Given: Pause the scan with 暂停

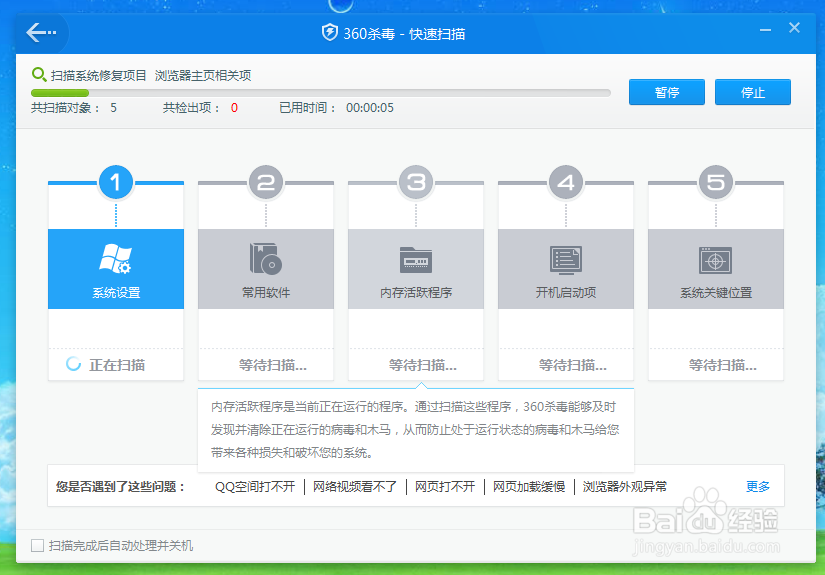Looking at the screenshot, I should pos(667,92).
